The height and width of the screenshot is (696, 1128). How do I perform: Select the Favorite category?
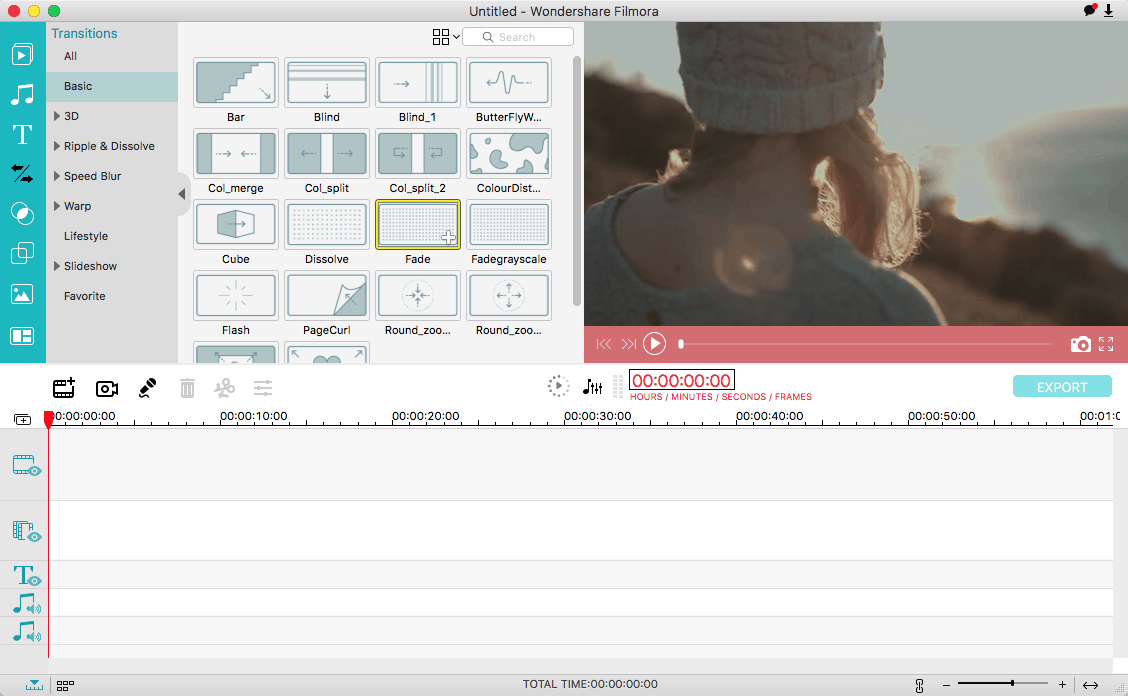(84, 296)
